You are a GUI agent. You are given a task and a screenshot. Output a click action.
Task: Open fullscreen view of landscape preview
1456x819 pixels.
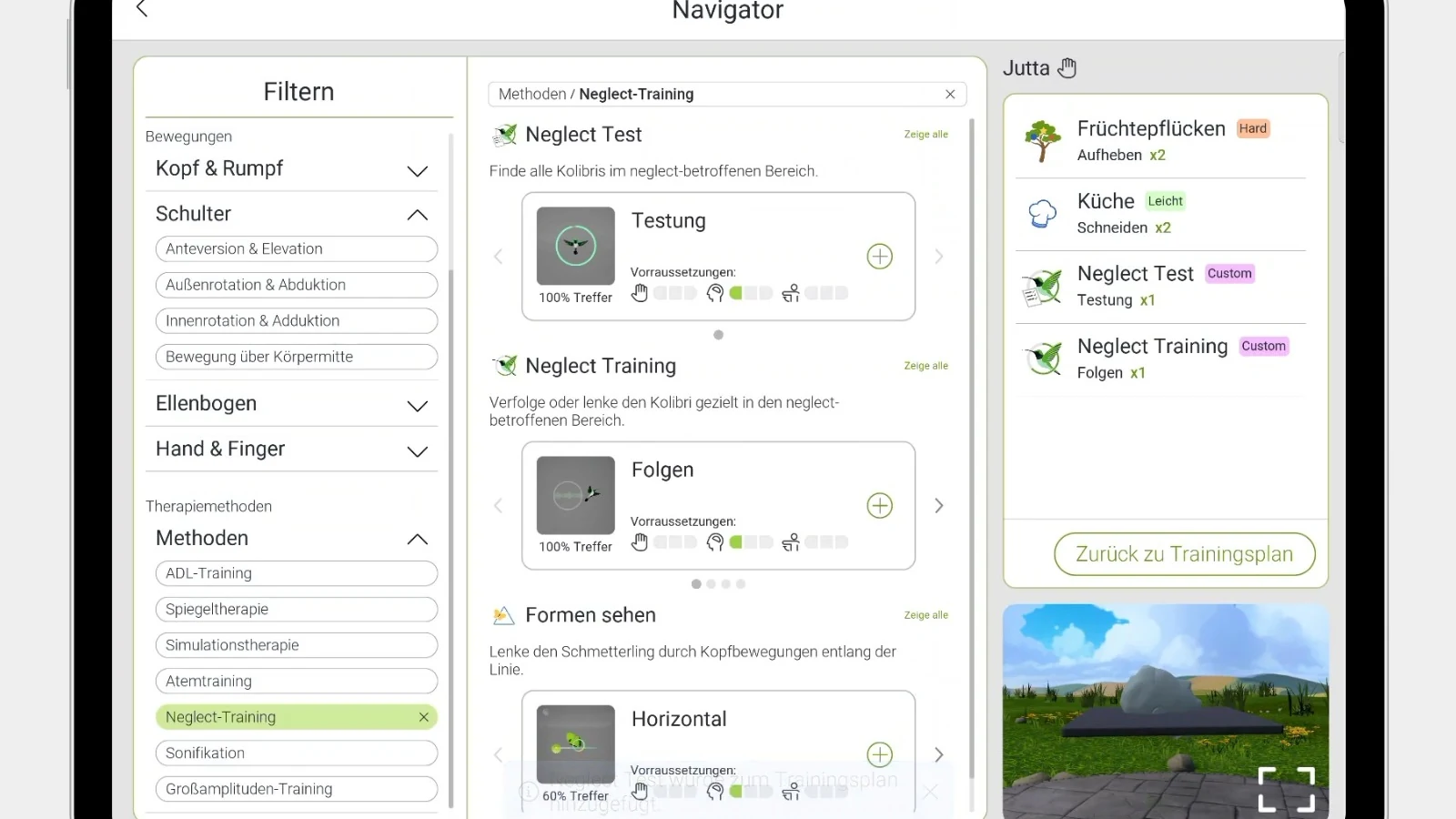click(x=1286, y=789)
